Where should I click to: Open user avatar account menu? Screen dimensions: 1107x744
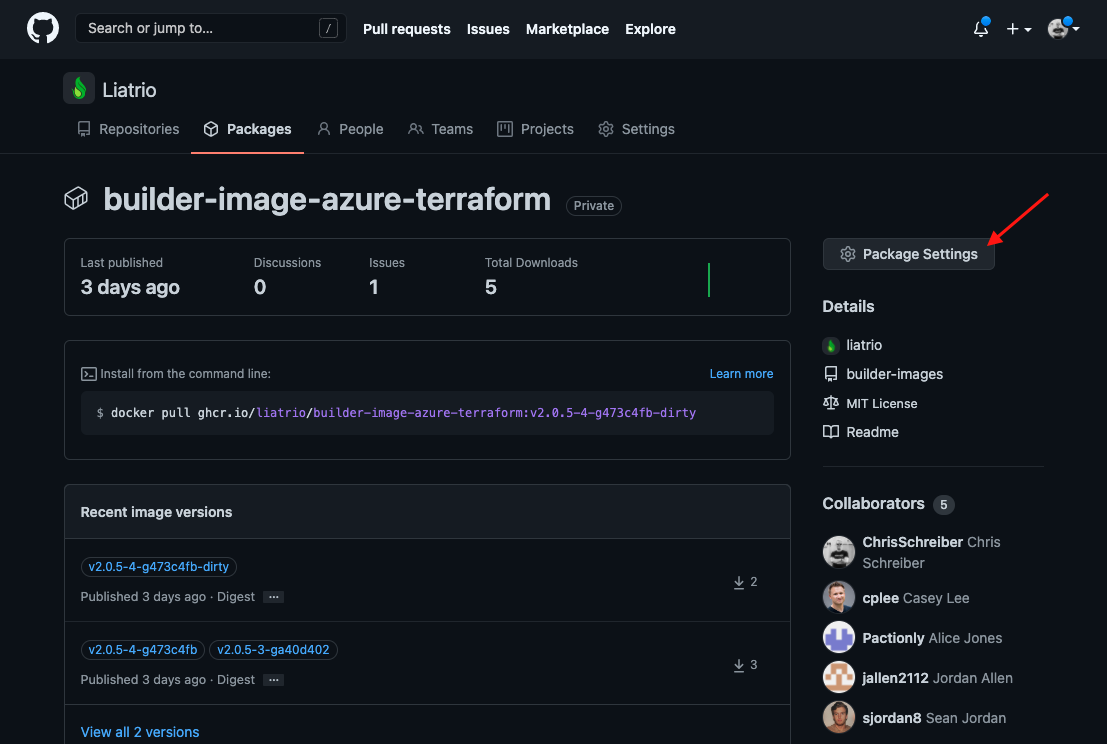click(x=1063, y=28)
